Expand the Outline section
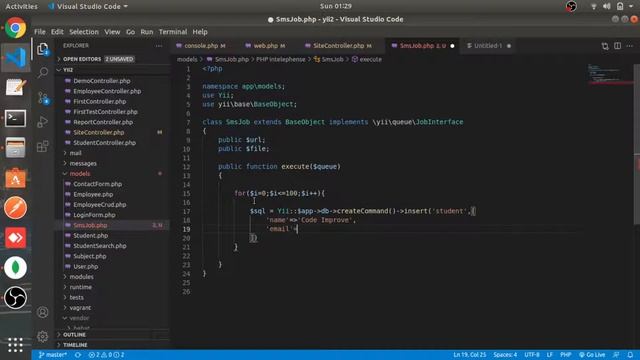 113,335
